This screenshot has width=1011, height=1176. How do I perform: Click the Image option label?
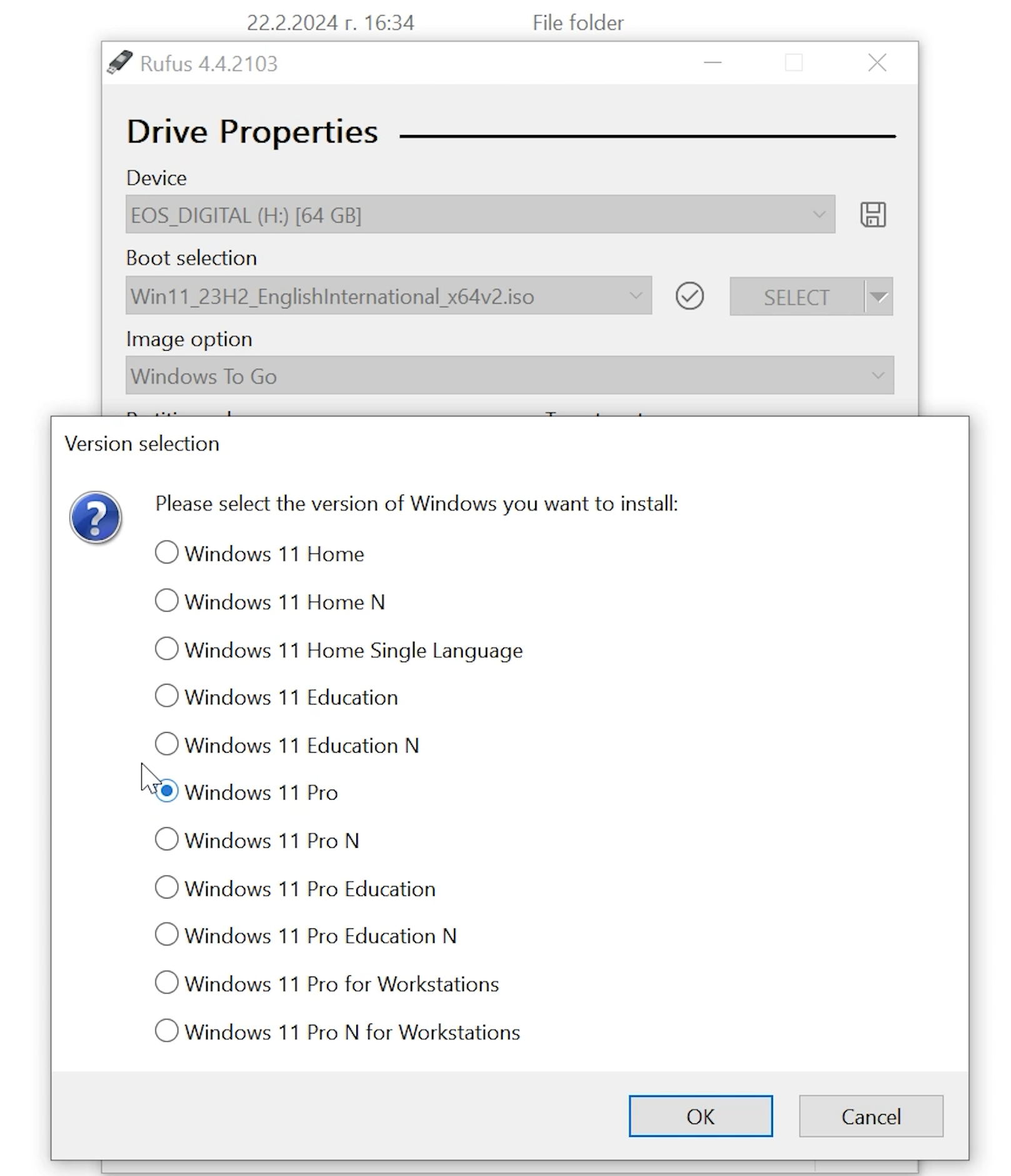(x=189, y=339)
